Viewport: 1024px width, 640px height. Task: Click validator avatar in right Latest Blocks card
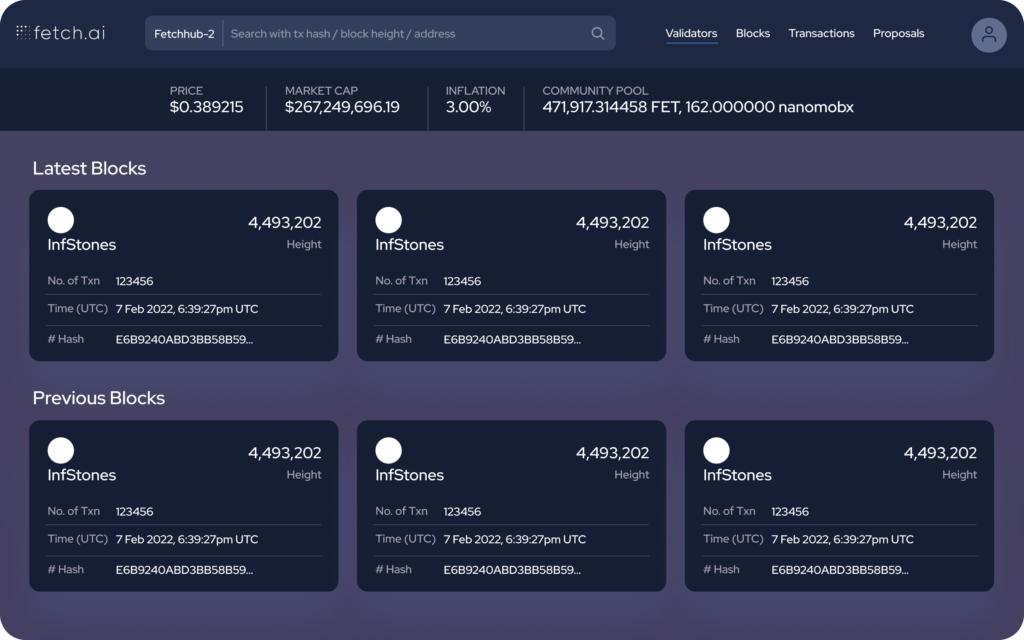click(x=716, y=220)
